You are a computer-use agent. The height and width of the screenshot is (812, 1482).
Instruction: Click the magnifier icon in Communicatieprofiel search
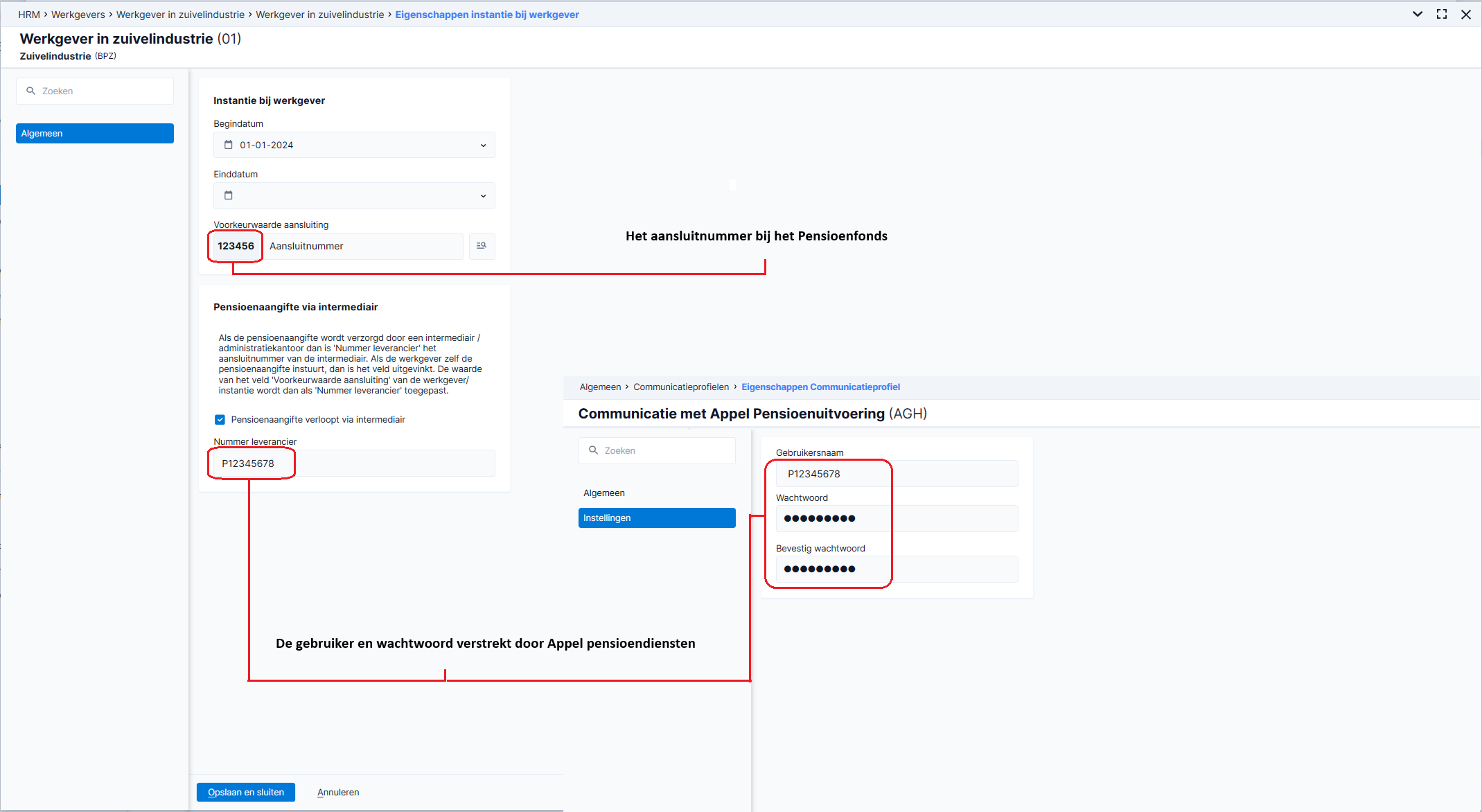point(593,450)
